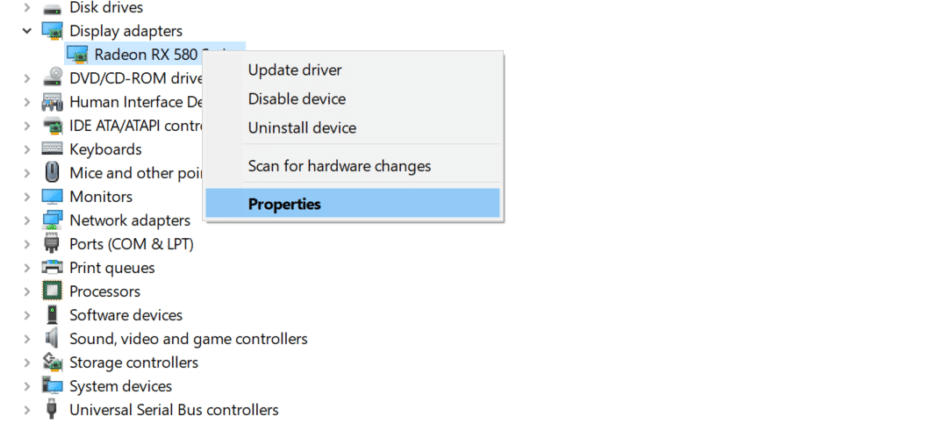The width and height of the screenshot is (930, 442).
Task: Click the Keyboards category icon
Action: click(x=52, y=149)
